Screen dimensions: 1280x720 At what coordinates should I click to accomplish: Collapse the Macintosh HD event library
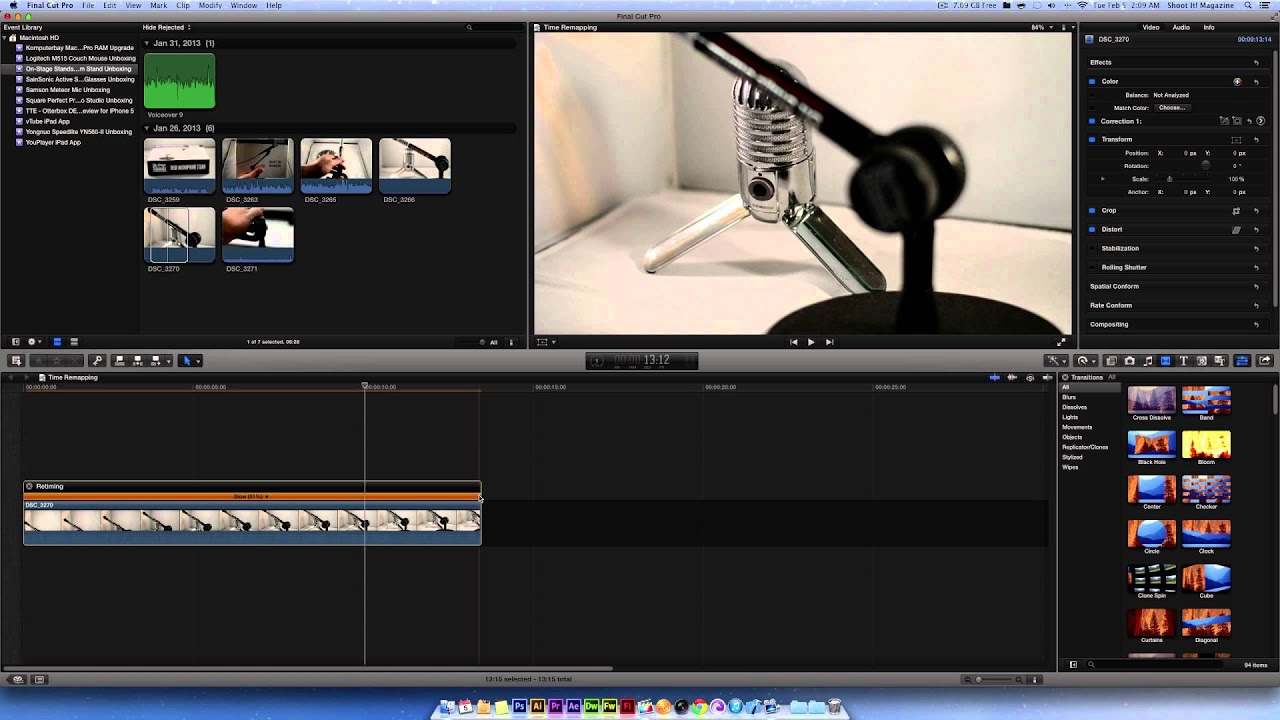click(x=4, y=37)
